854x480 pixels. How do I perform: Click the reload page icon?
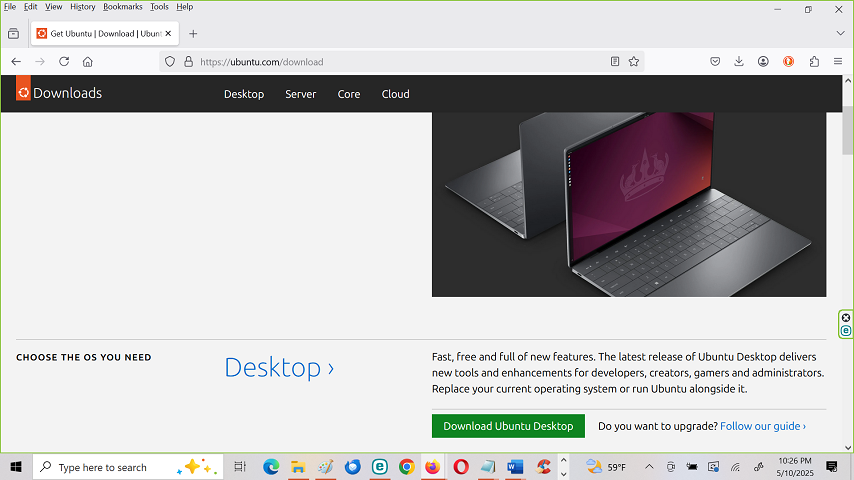64,61
